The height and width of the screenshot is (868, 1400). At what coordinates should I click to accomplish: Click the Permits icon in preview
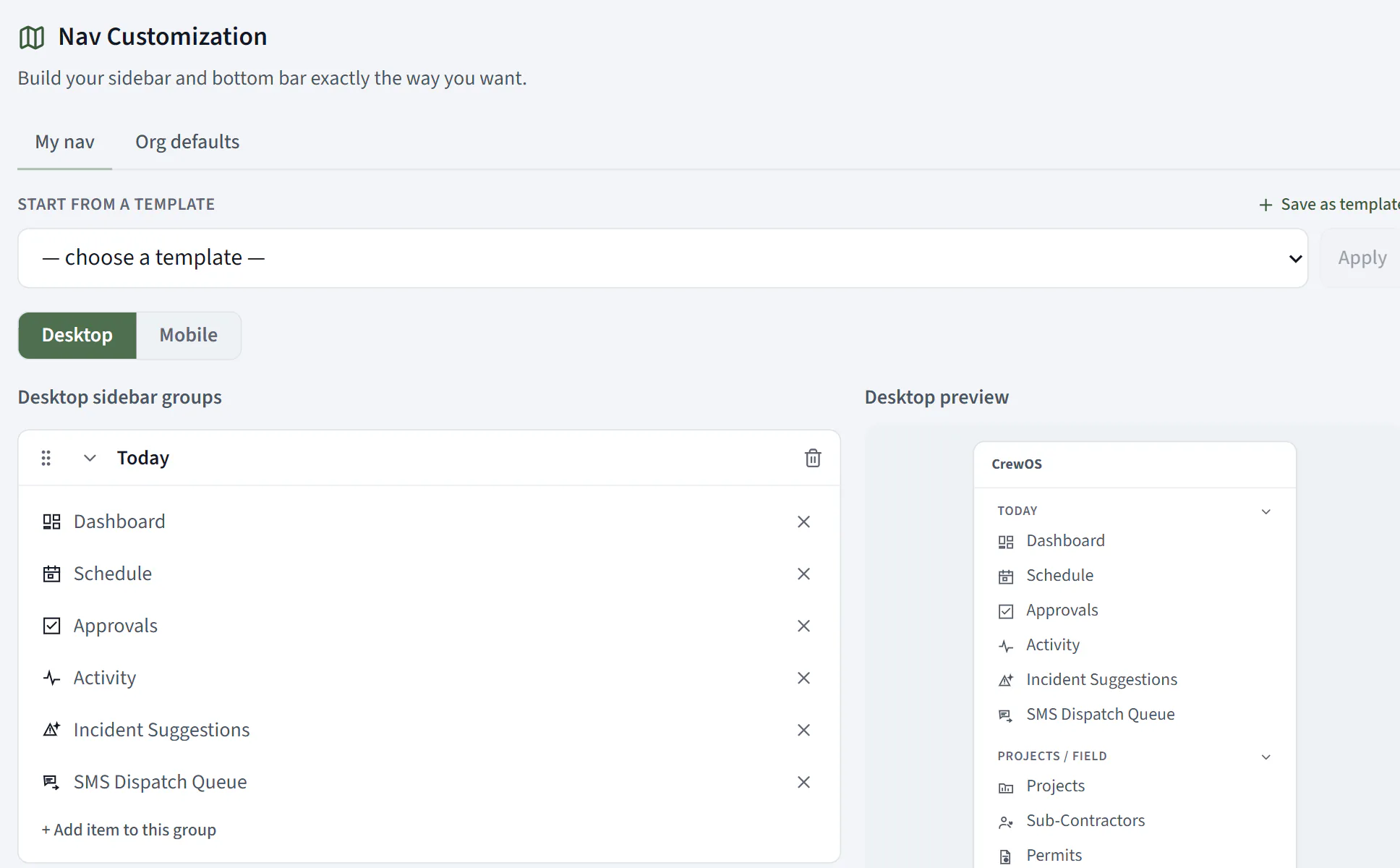pos(1006,856)
